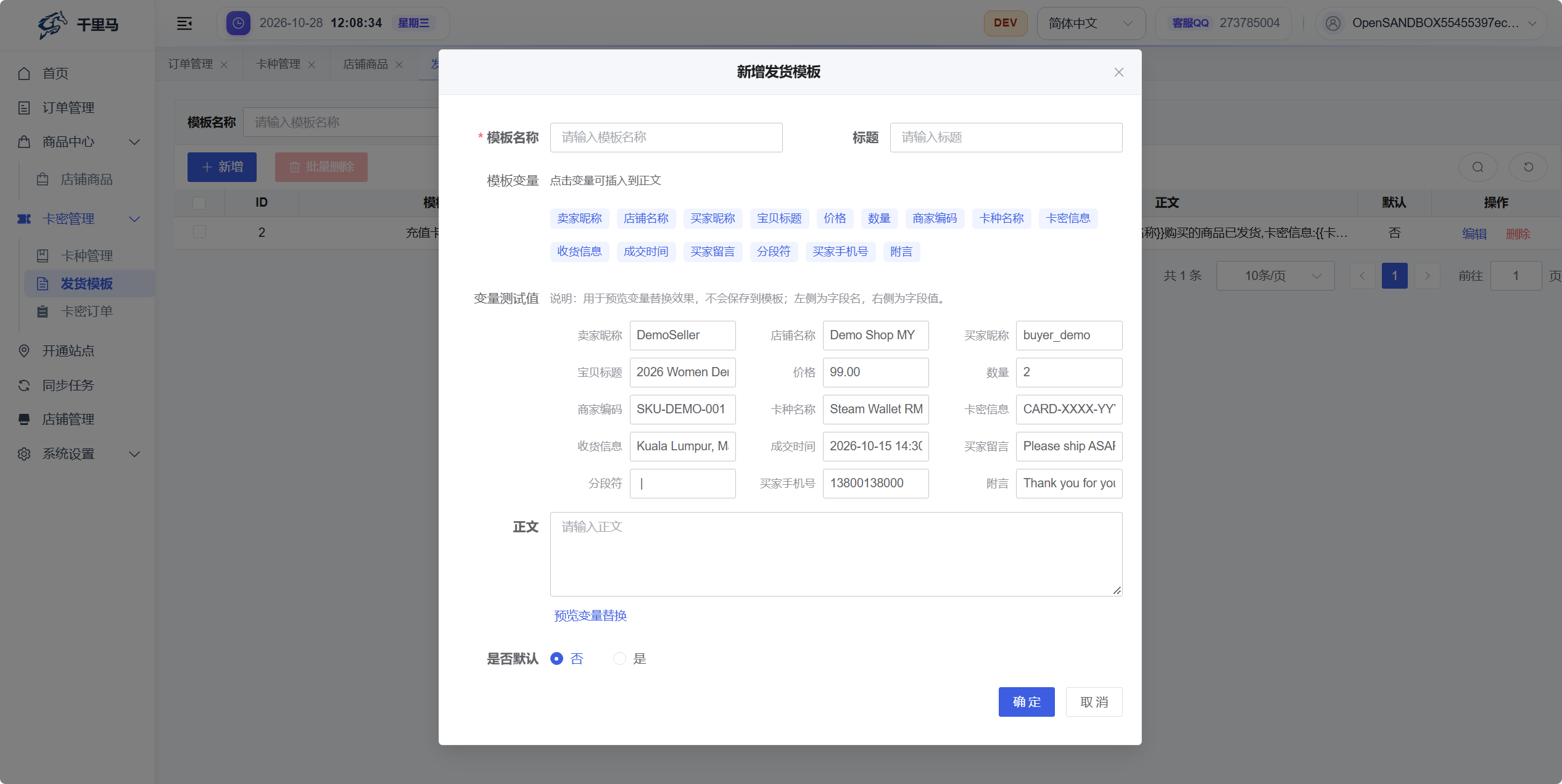Tick the select-all checkbox in table header
Screen dimensions: 1562x784
[x=199, y=203]
